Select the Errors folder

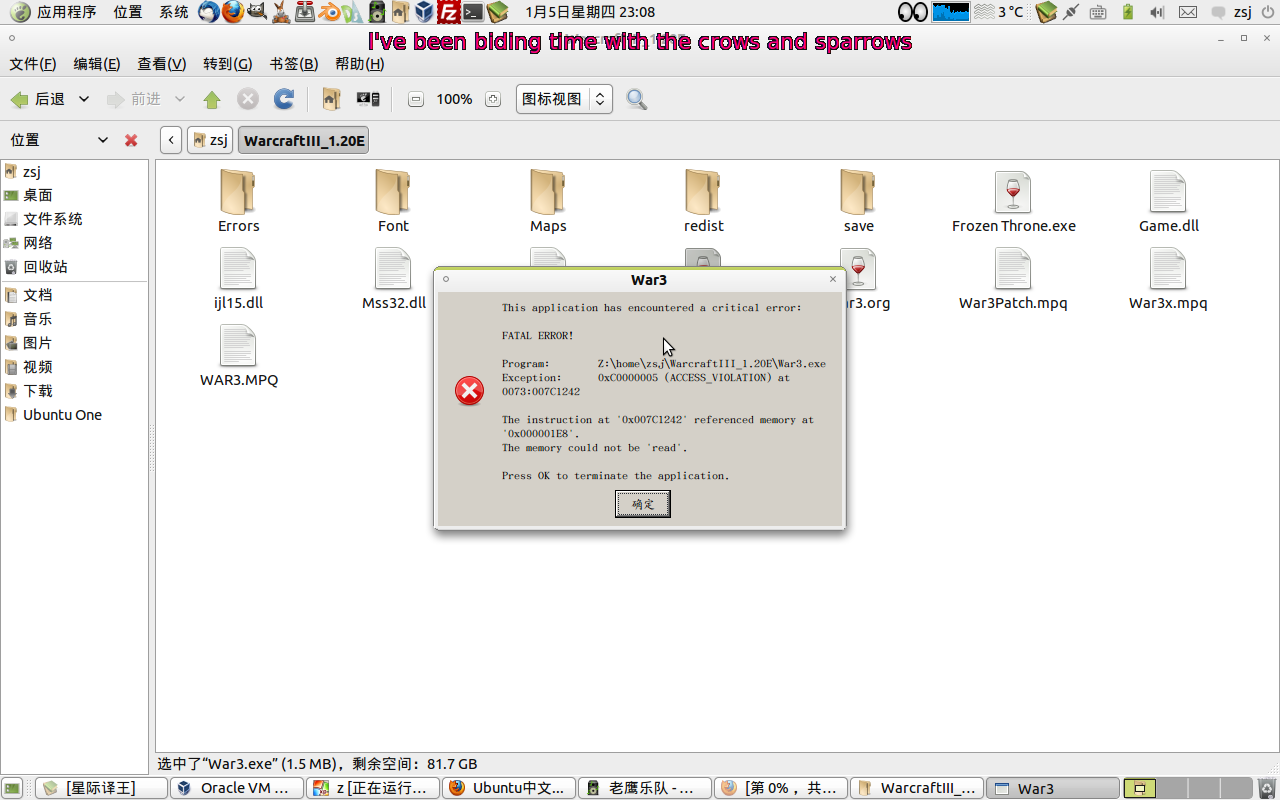point(238,201)
